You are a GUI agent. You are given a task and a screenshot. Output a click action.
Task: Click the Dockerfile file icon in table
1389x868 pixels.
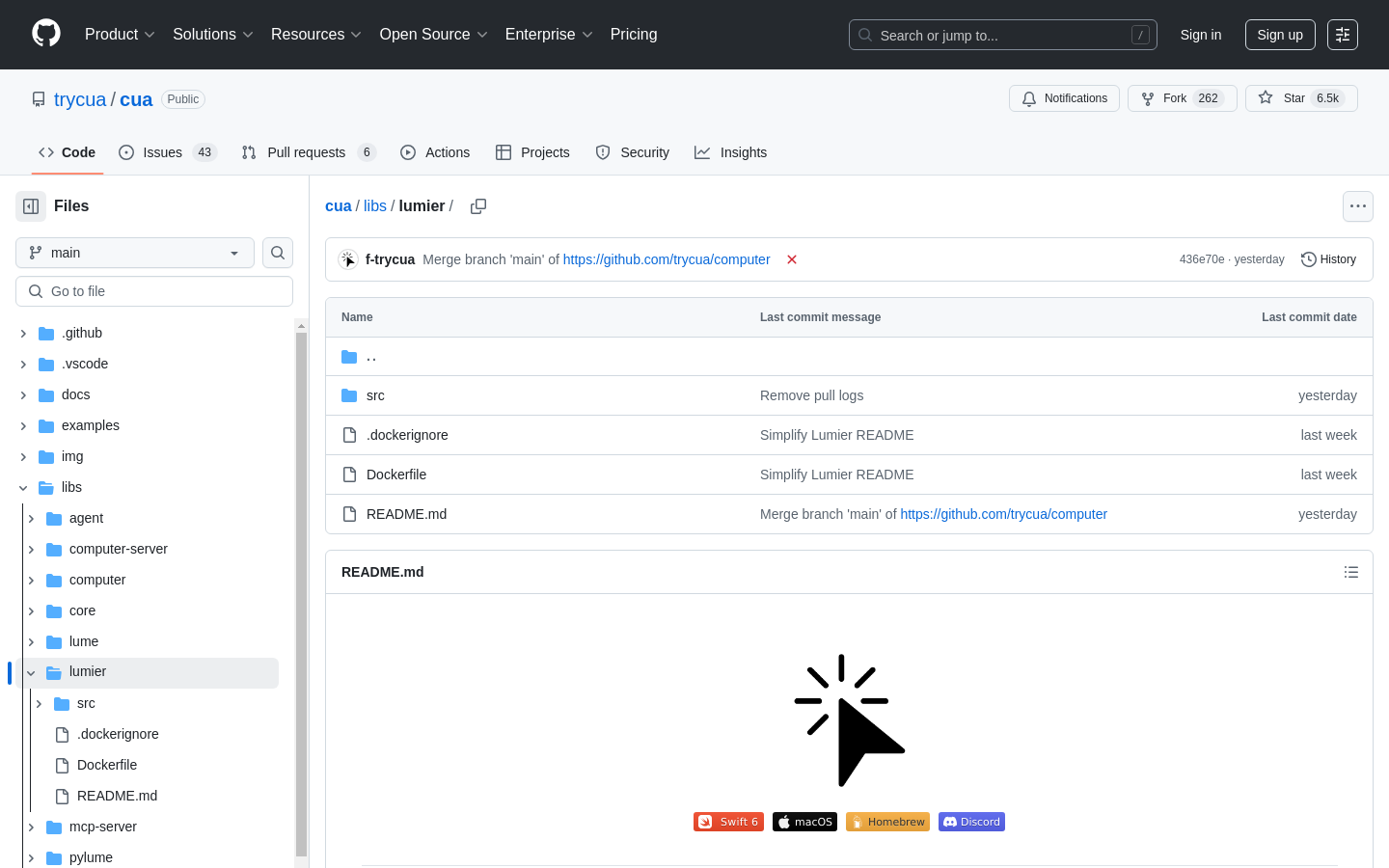tap(349, 475)
